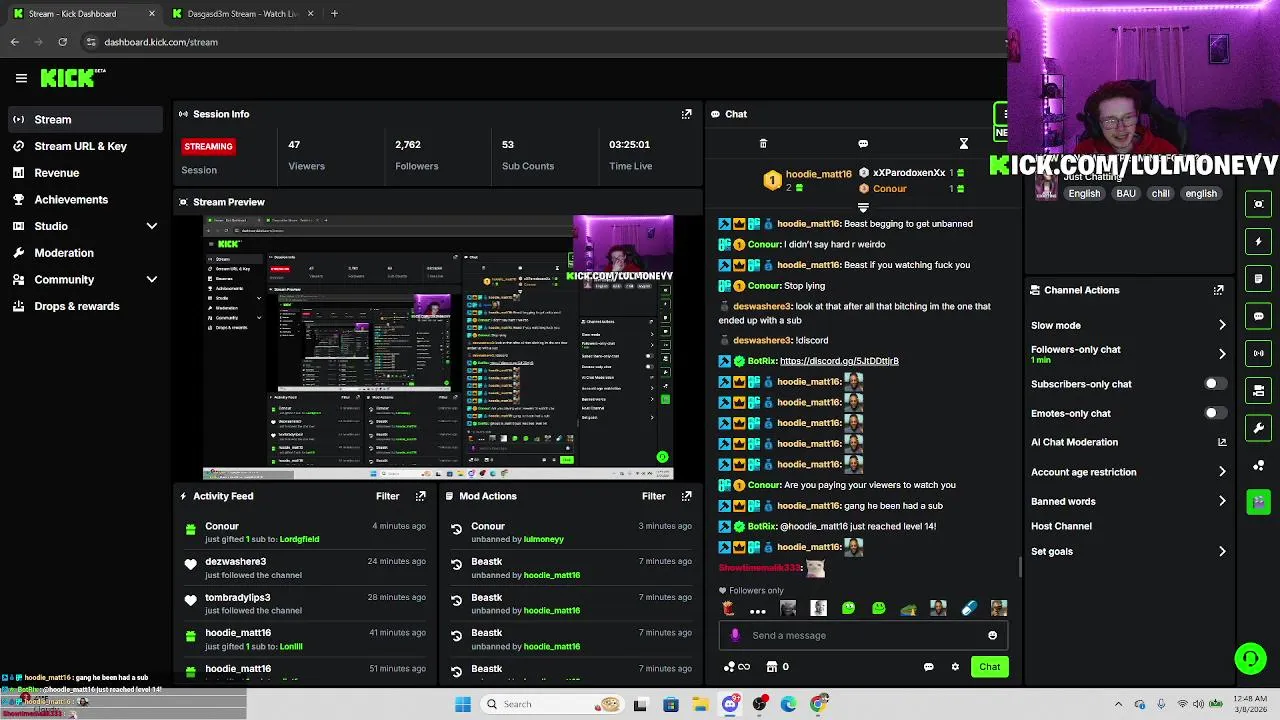1280x720 pixels.
Task: Expand Banned words settings
Action: (x=1222, y=501)
